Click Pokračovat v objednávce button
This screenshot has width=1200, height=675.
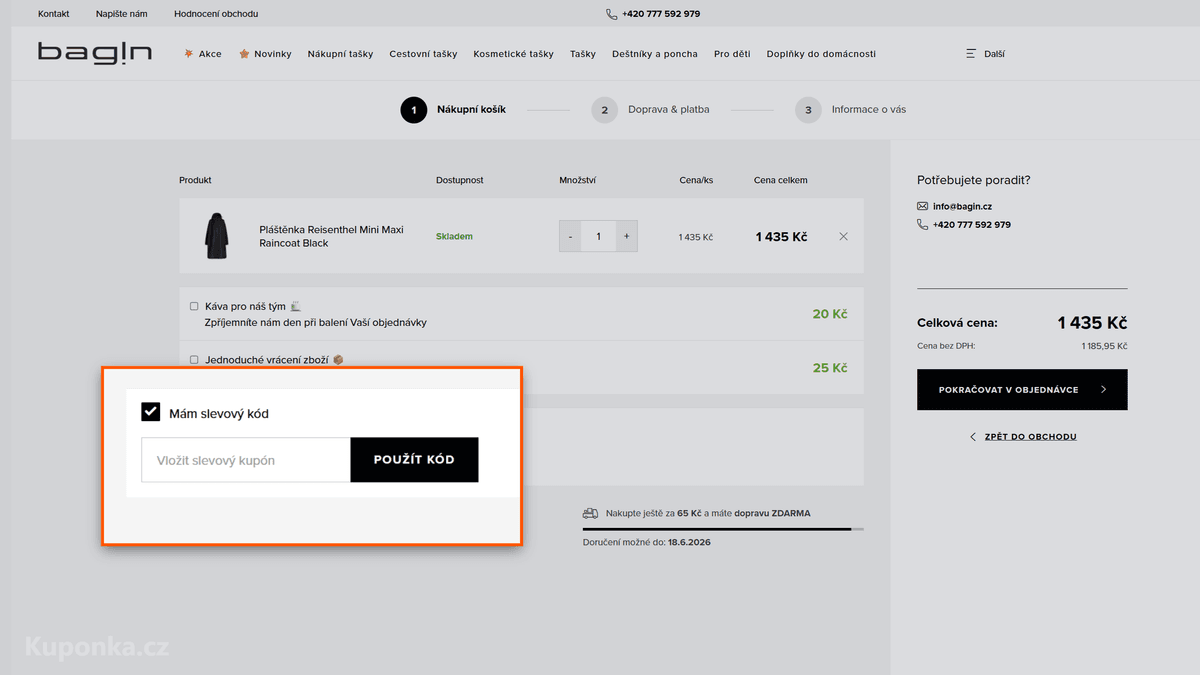tap(1022, 390)
